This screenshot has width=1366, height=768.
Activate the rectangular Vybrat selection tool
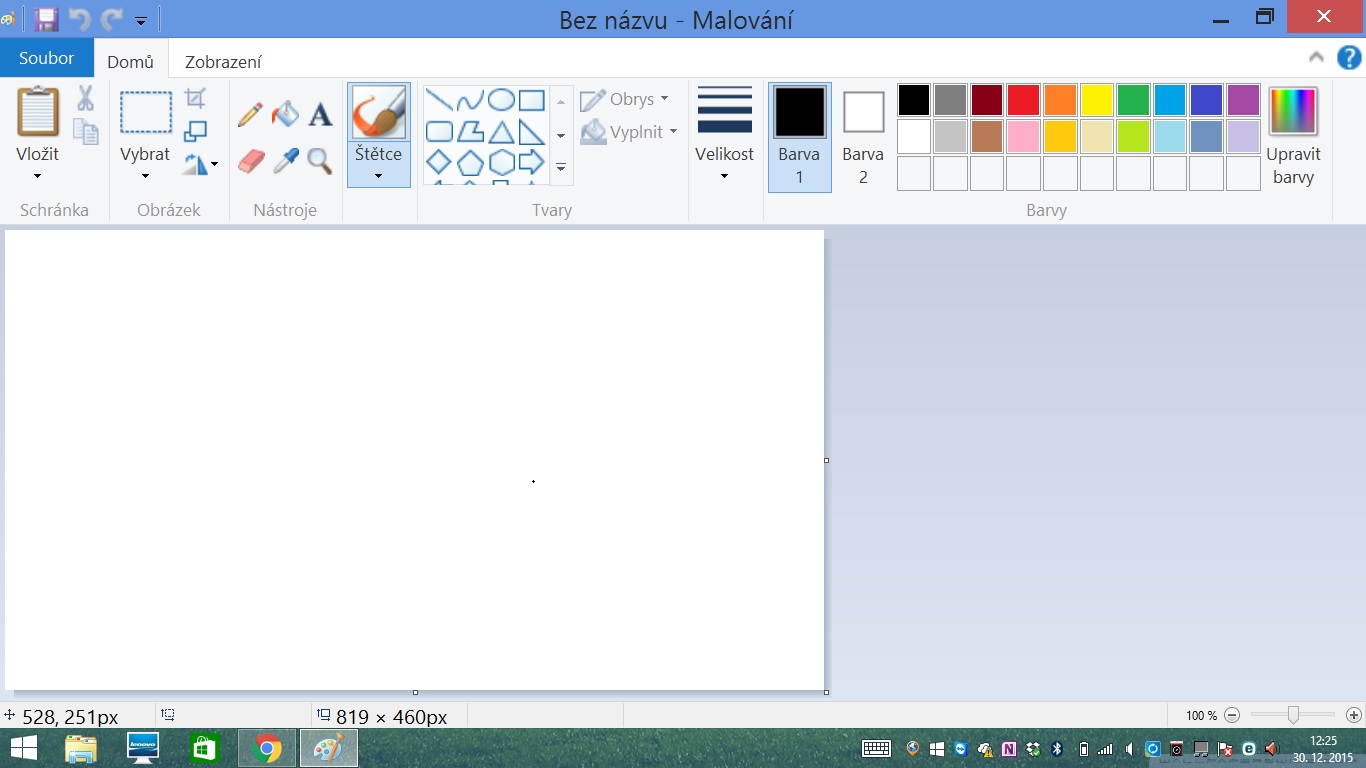click(x=146, y=112)
